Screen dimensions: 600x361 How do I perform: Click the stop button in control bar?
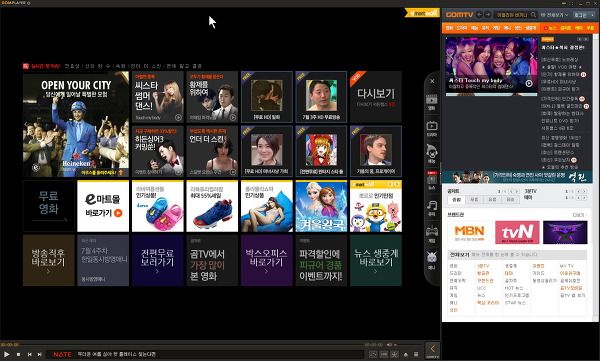tap(18, 354)
